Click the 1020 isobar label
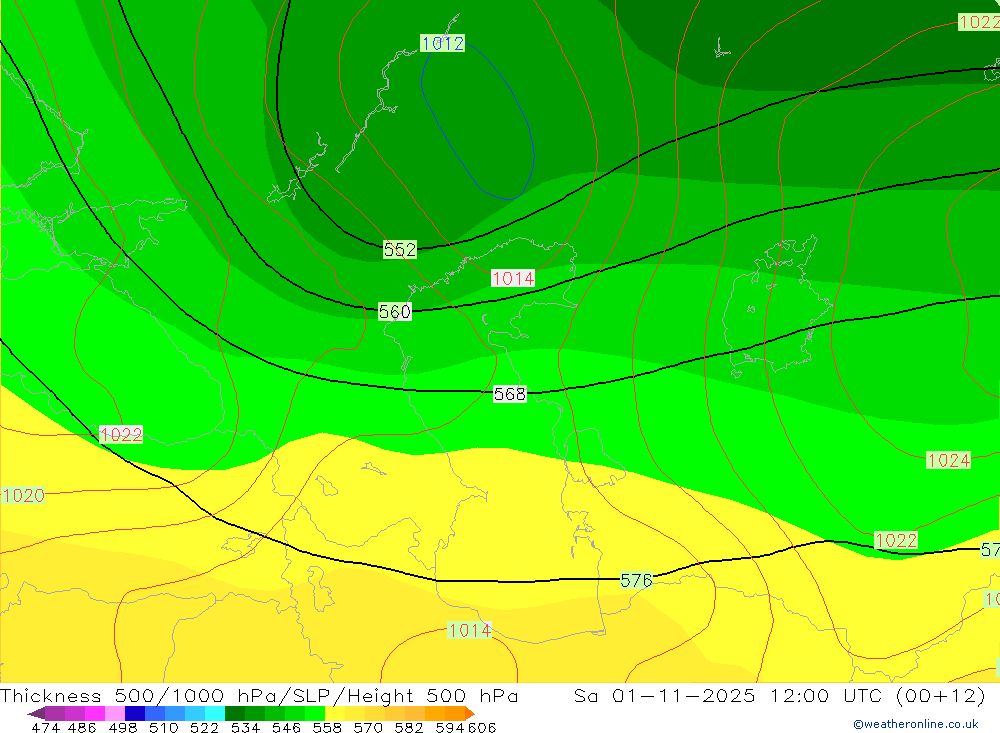The width and height of the screenshot is (1000, 733). pyautogui.click(x=23, y=495)
